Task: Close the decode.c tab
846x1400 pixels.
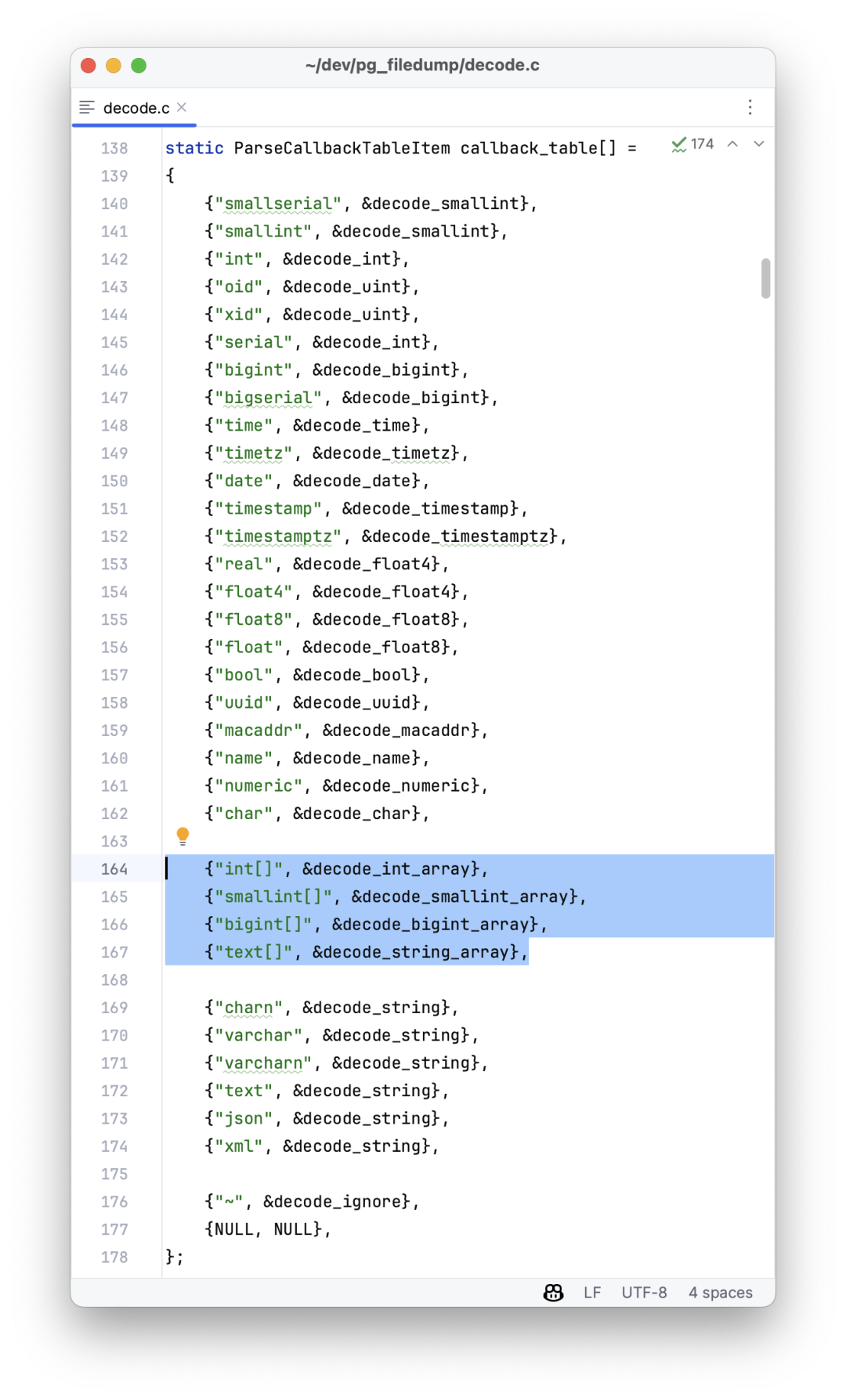Action: tap(182, 107)
